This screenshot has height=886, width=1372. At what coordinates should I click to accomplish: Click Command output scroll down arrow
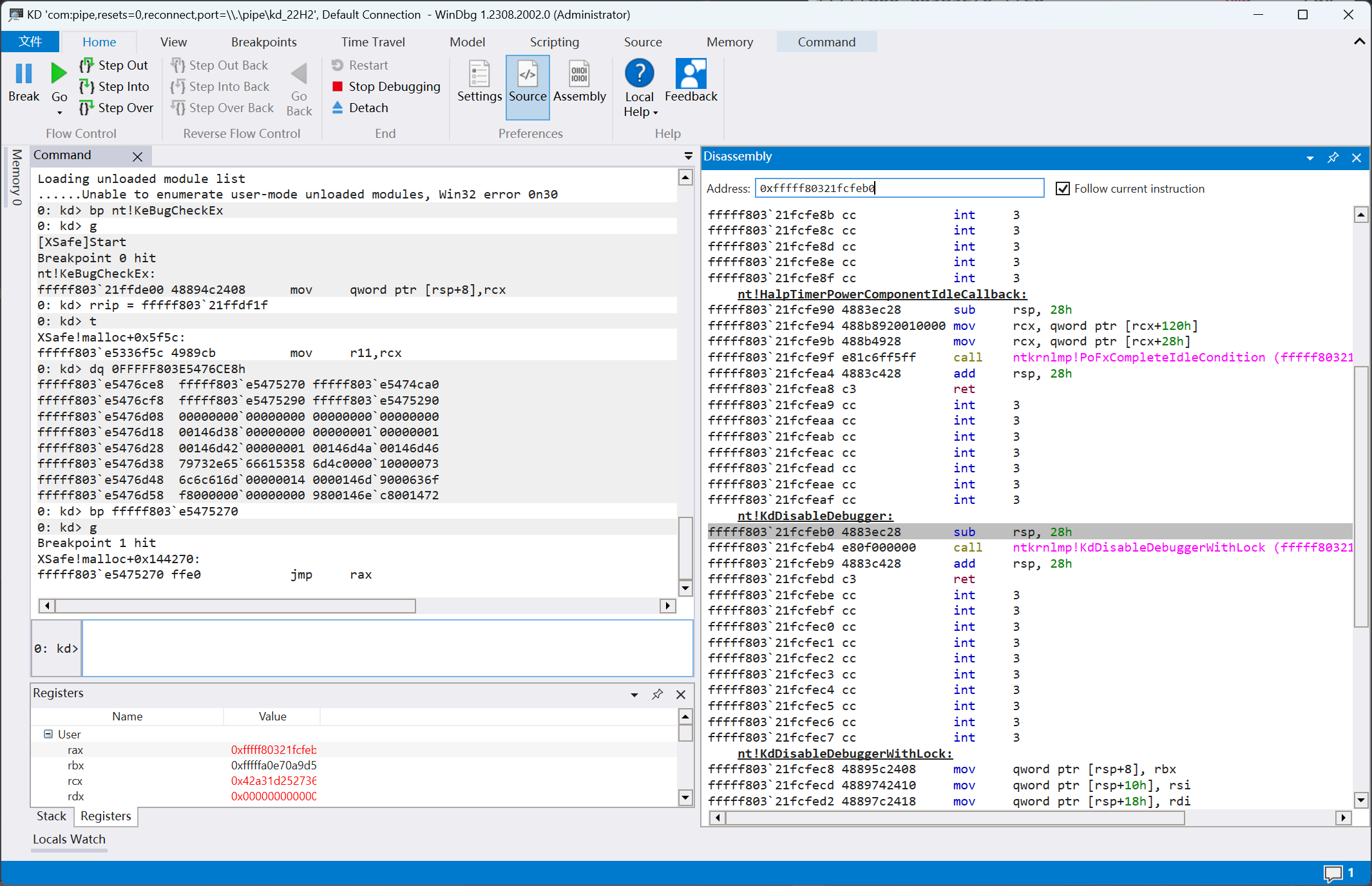point(685,588)
